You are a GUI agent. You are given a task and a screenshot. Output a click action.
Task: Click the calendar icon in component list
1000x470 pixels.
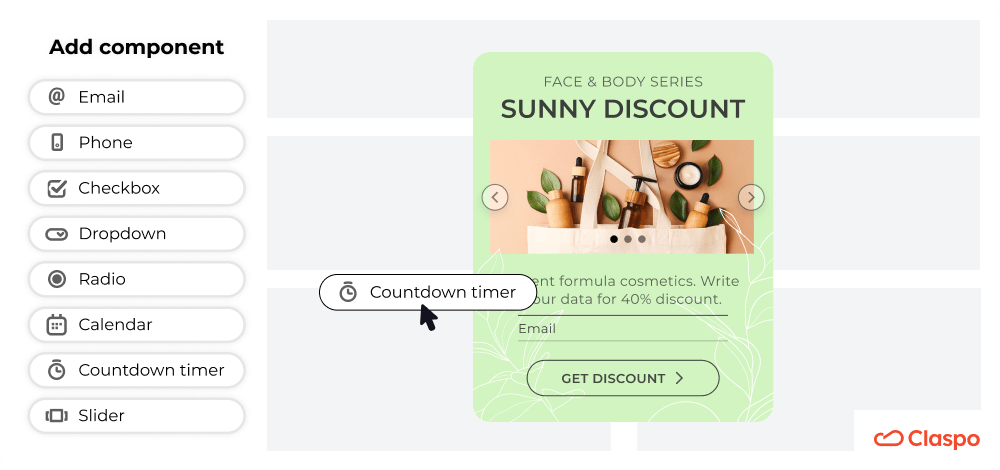click(x=57, y=325)
